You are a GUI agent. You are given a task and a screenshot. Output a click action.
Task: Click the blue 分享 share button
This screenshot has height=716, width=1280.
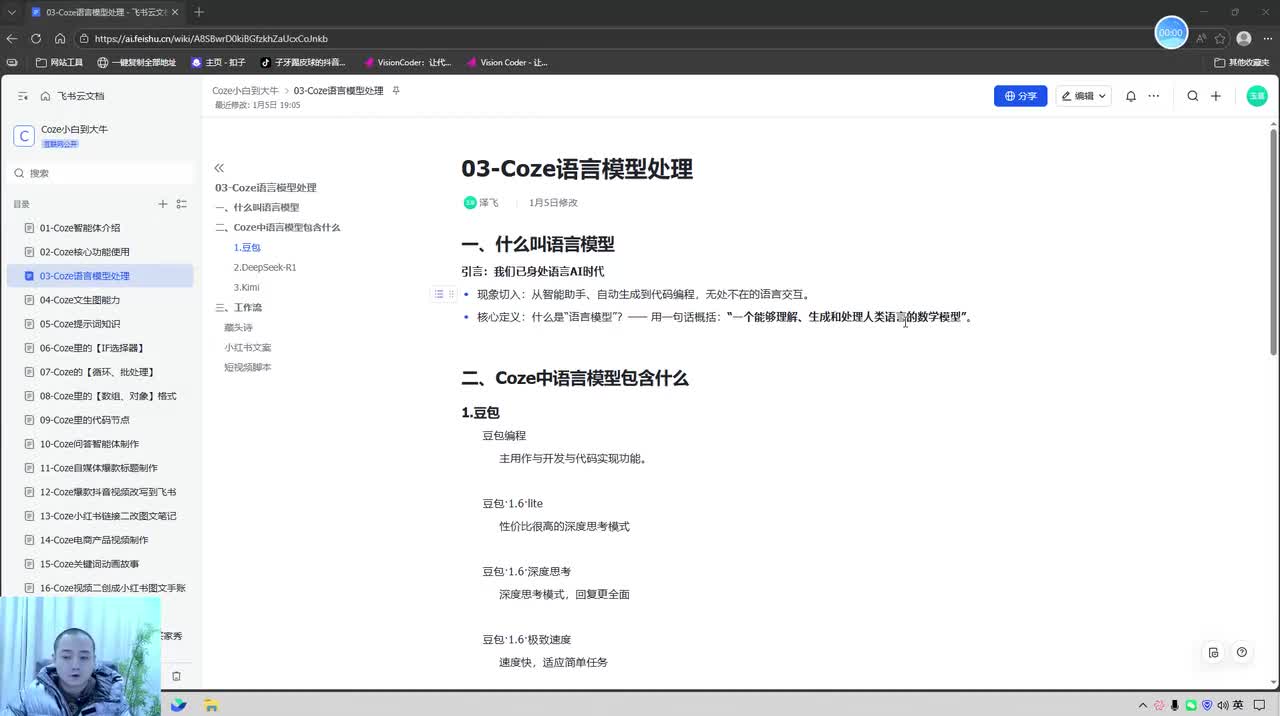1020,96
